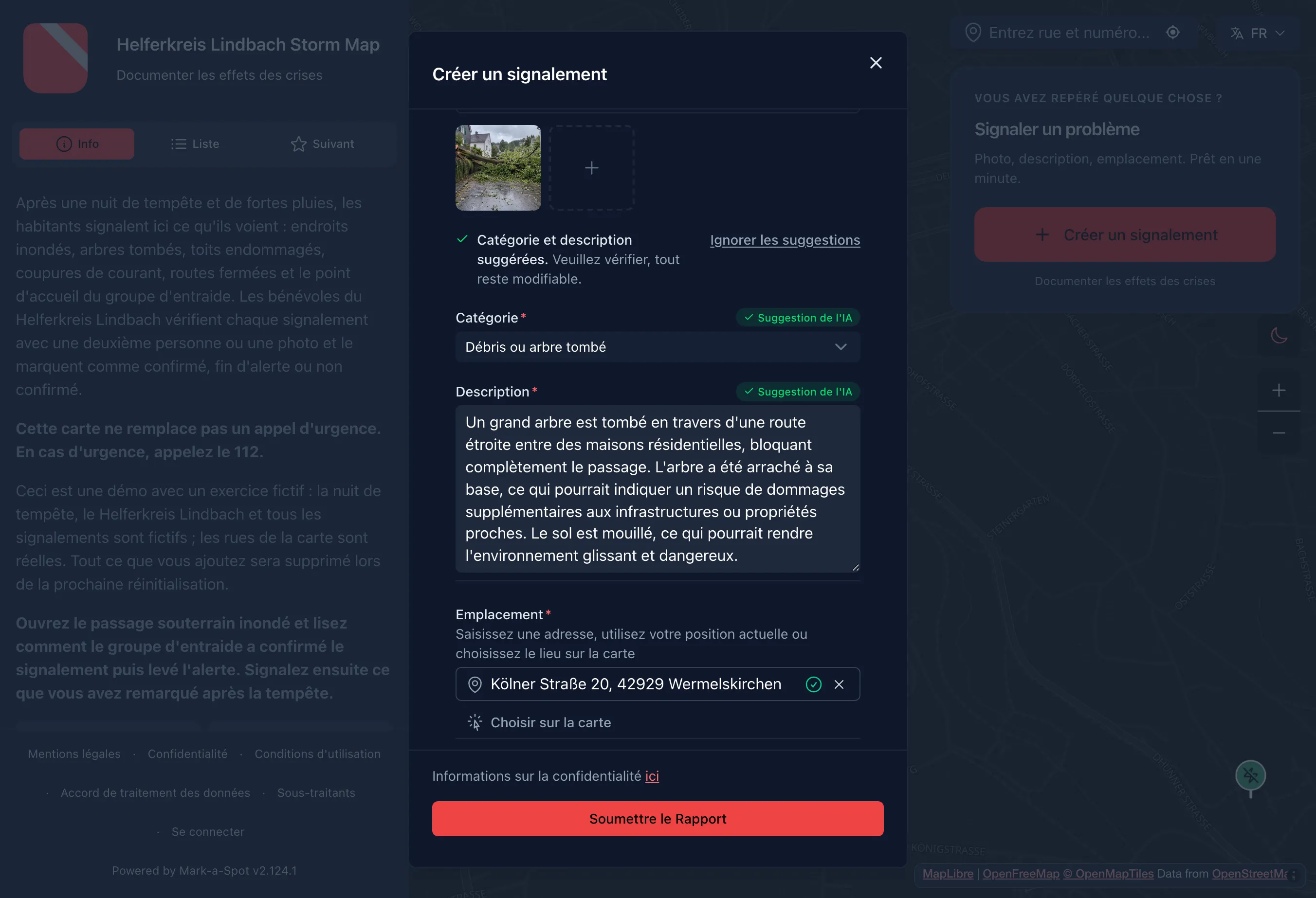
Task: Click the locate me crosshair icon
Action: [1173, 32]
